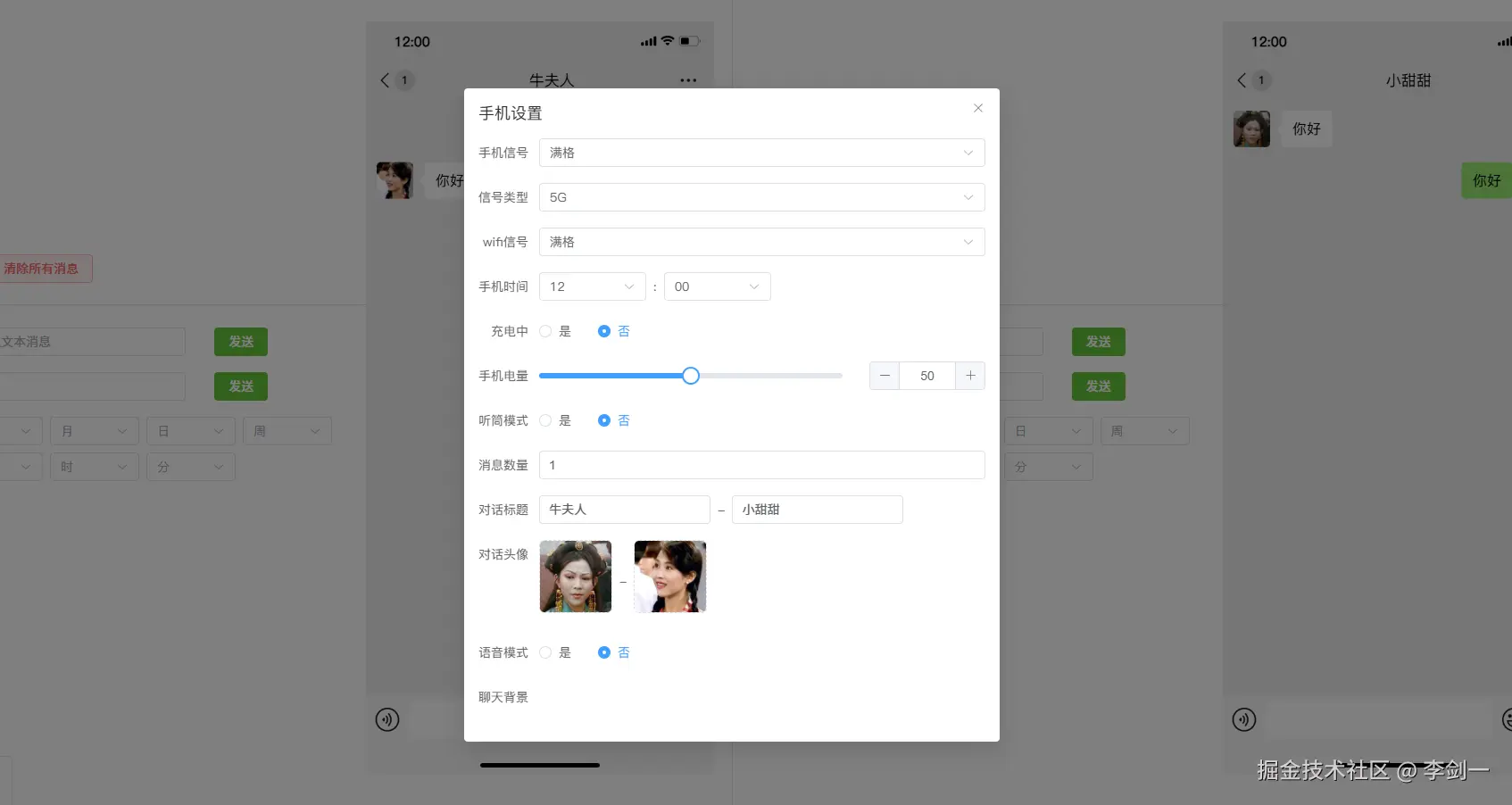This screenshot has width=1512, height=805.
Task: Open the 手机时间 minute dropdown showing 00
Action: coord(718,286)
